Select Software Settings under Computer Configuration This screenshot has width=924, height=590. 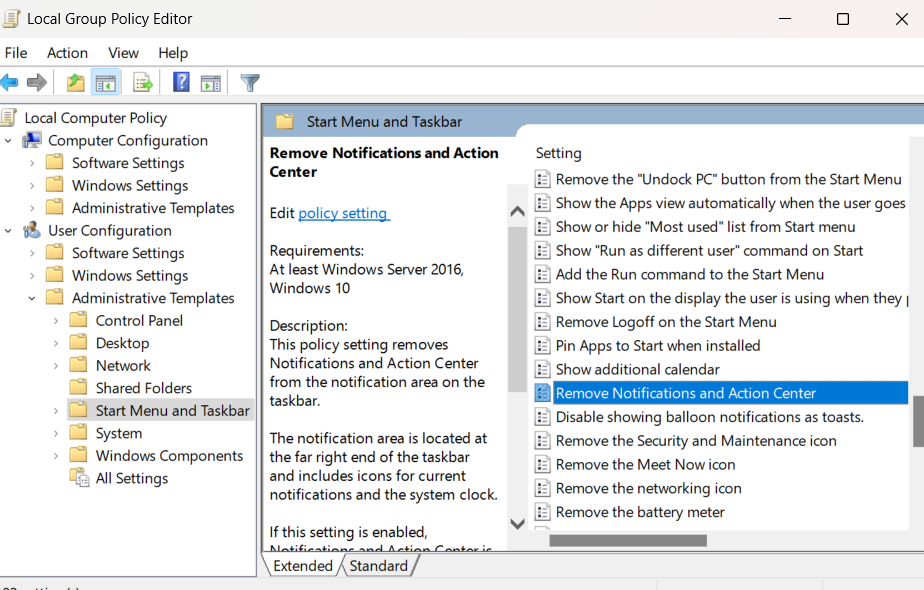(x=128, y=163)
